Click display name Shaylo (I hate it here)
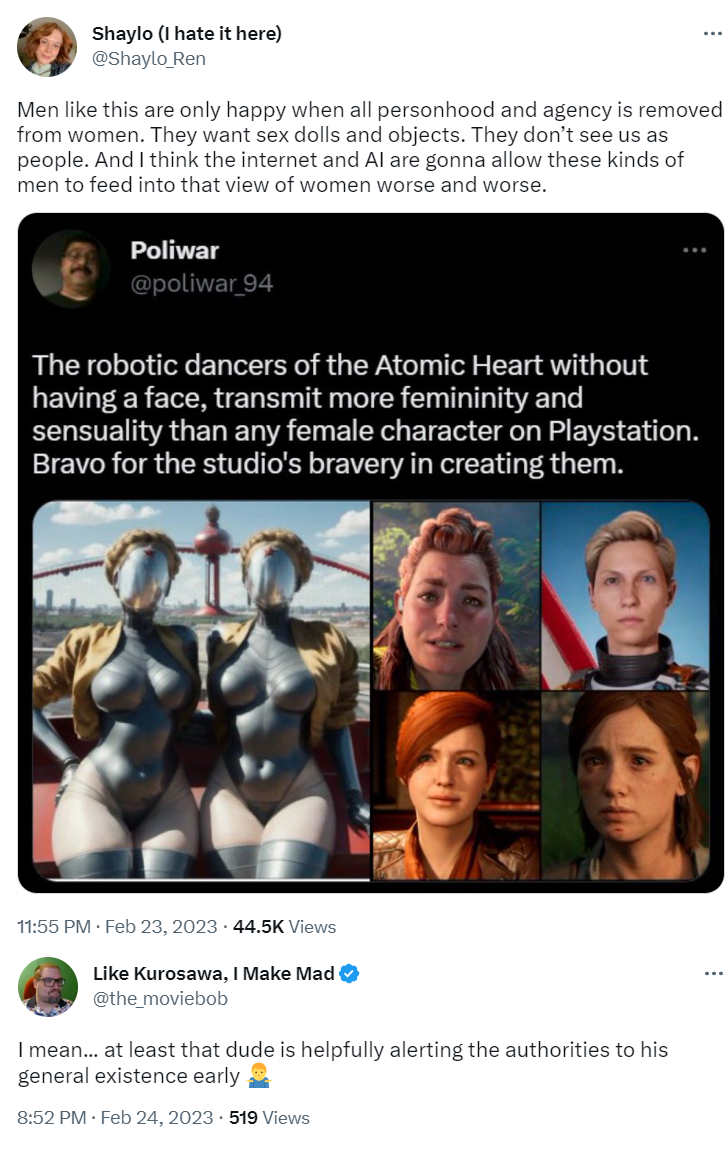 (187, 33)
